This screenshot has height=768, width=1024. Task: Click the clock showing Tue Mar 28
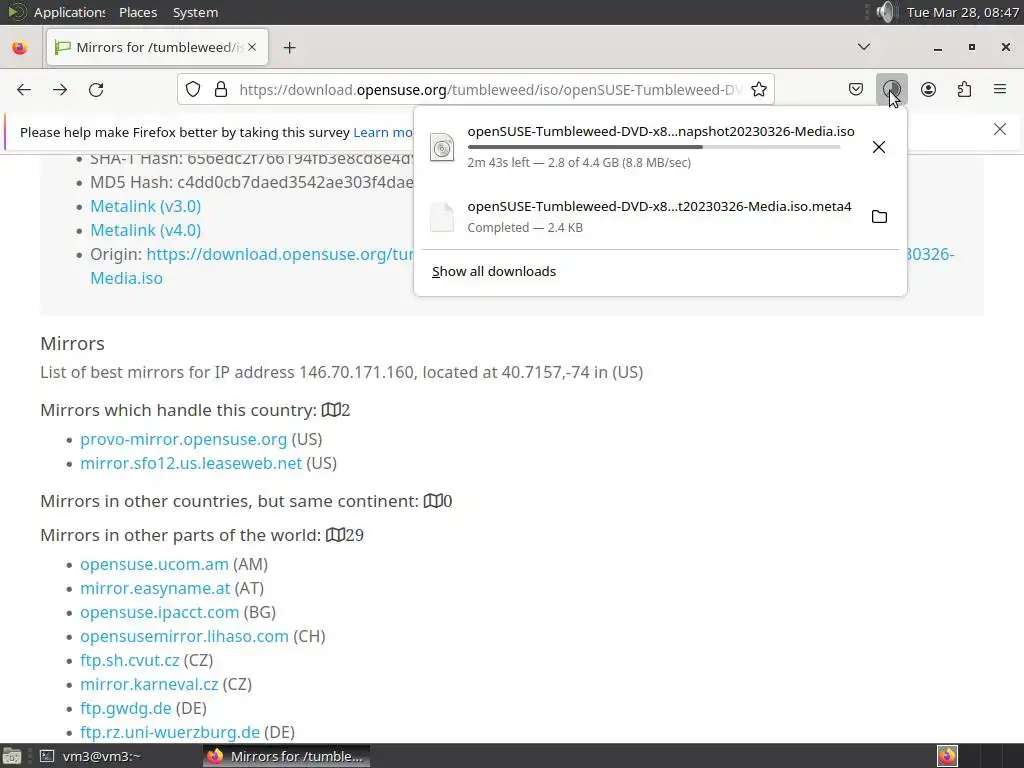(x=963, y=12)
